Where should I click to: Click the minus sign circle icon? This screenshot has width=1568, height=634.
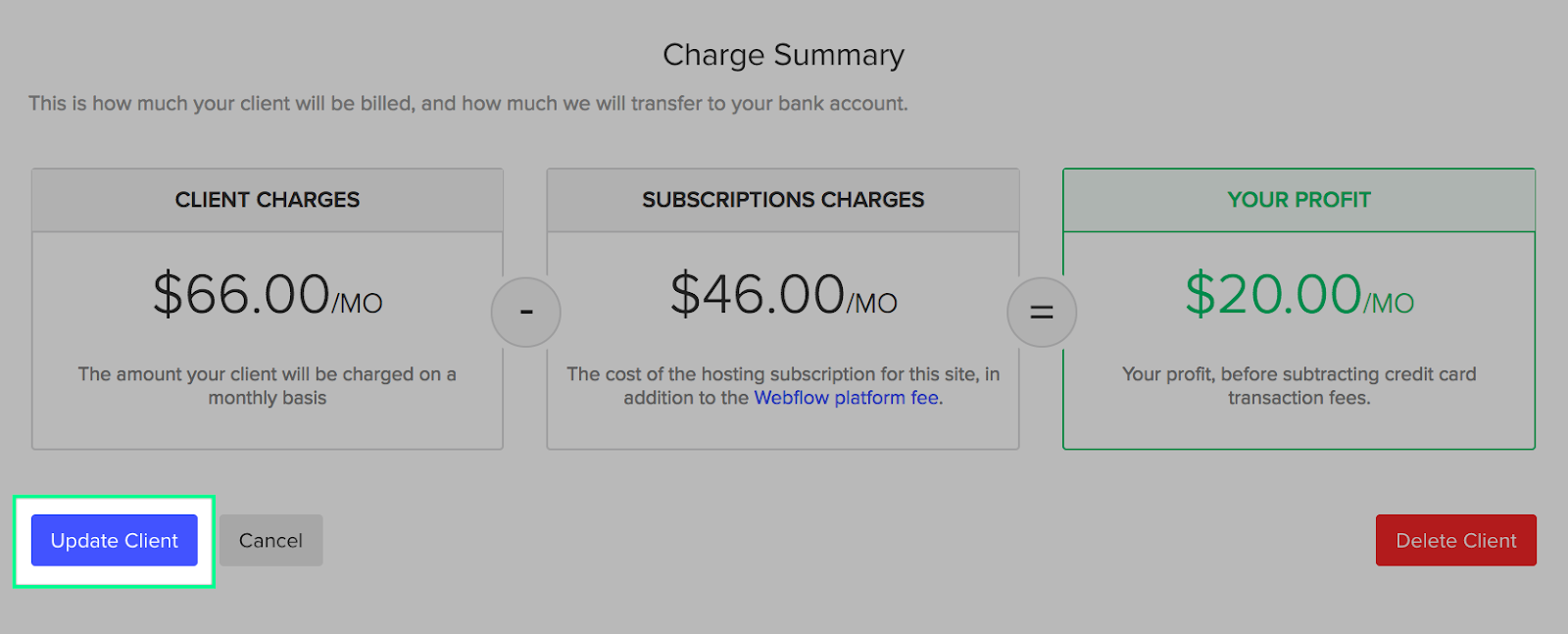pos(526,313)
